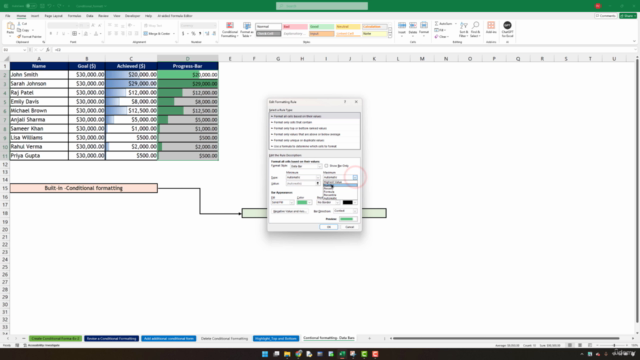Image resolution: width=640 pixels, height=360 pixels.
Task: Switch to the Delete Conditional Formatting sheet
Action: coord(224,338)
